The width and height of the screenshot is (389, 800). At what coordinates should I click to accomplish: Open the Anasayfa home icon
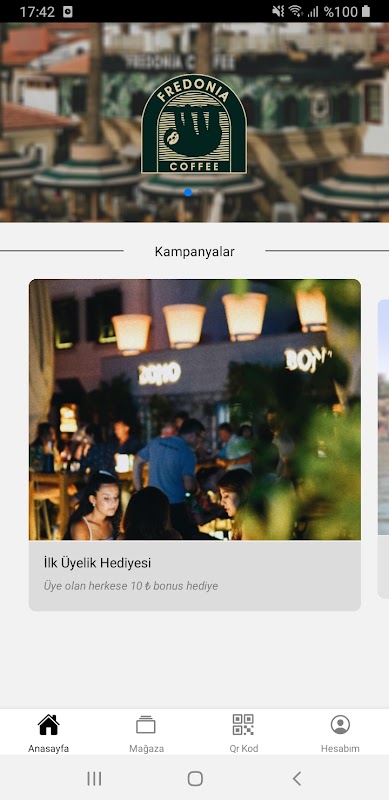(48, 724)
